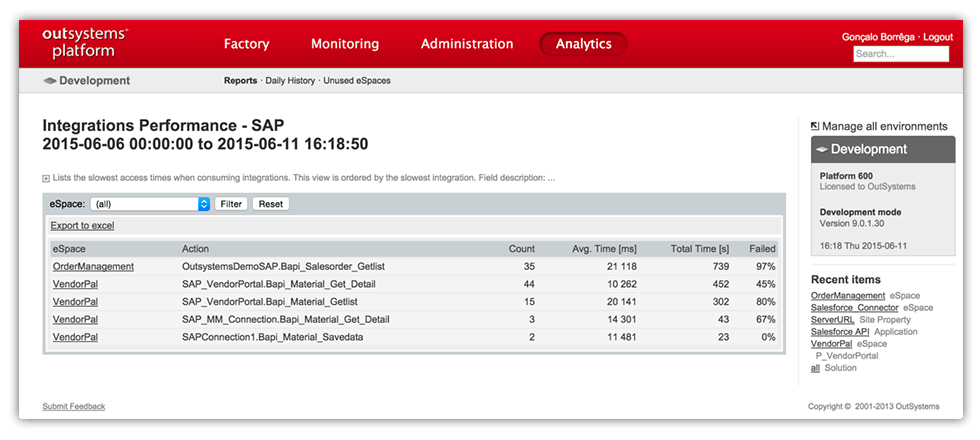This screenshot has height=440, width=980.
Task: Open the Monitoring menu
Action: (x=345, y=44)
